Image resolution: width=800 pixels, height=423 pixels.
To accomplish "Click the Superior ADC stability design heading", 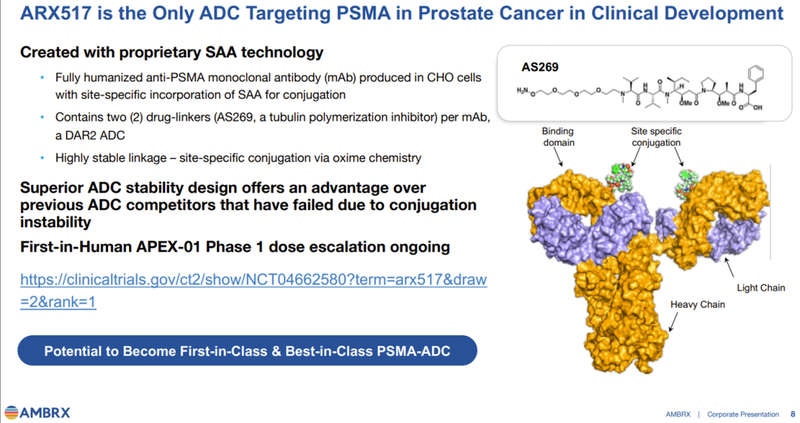I will 248,205.
